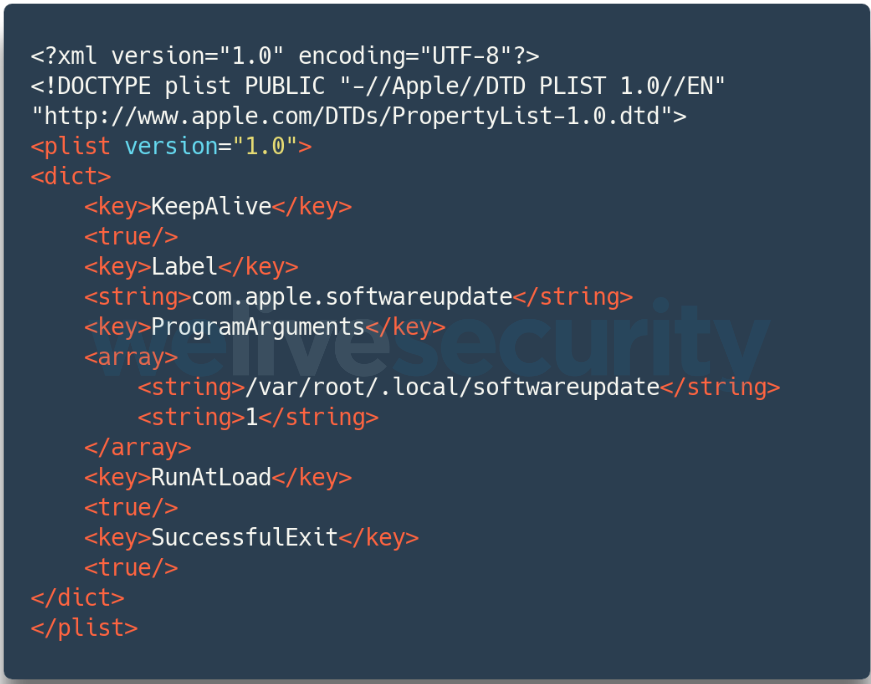The height and width of the screenshot is (684, 871).
Task: Click the opening dict tag
Action: point(71,176)
